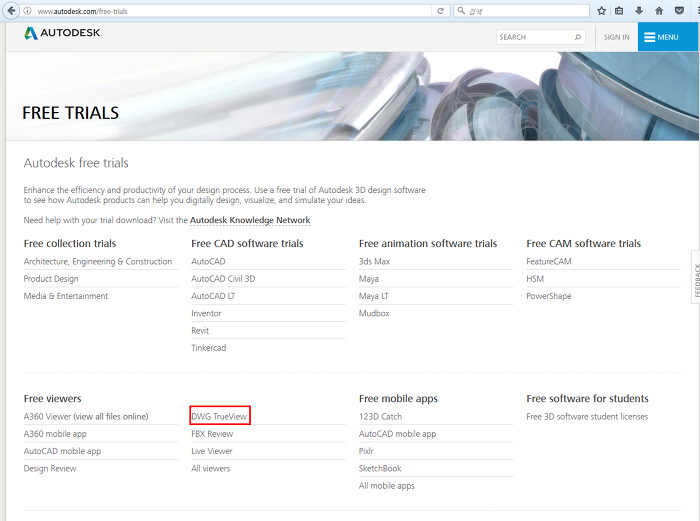Viewport: 700px width, 521px height.
Task: Open the PowerShape trial link
Action: 549,296
